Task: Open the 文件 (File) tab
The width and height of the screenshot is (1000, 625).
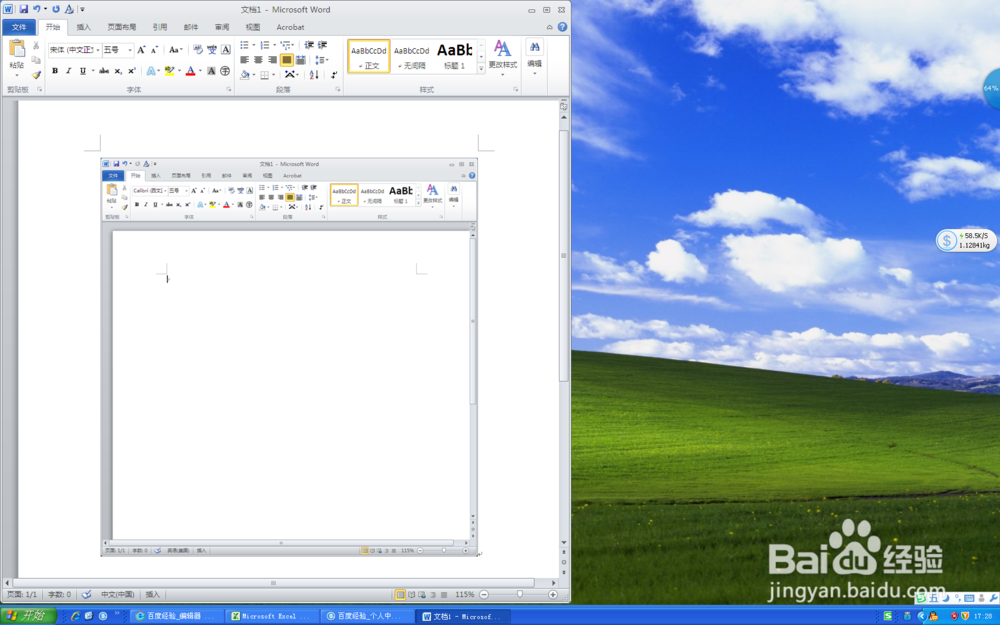Action: [19, 27]
